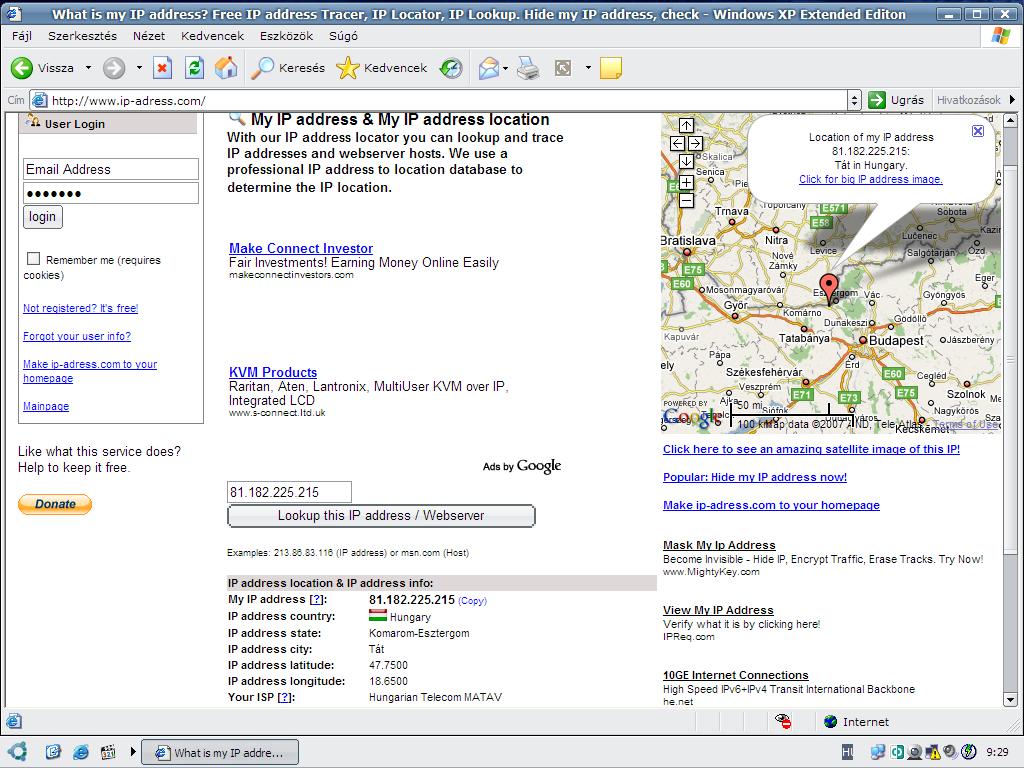Click the Email Address input field

click(111, 169)
